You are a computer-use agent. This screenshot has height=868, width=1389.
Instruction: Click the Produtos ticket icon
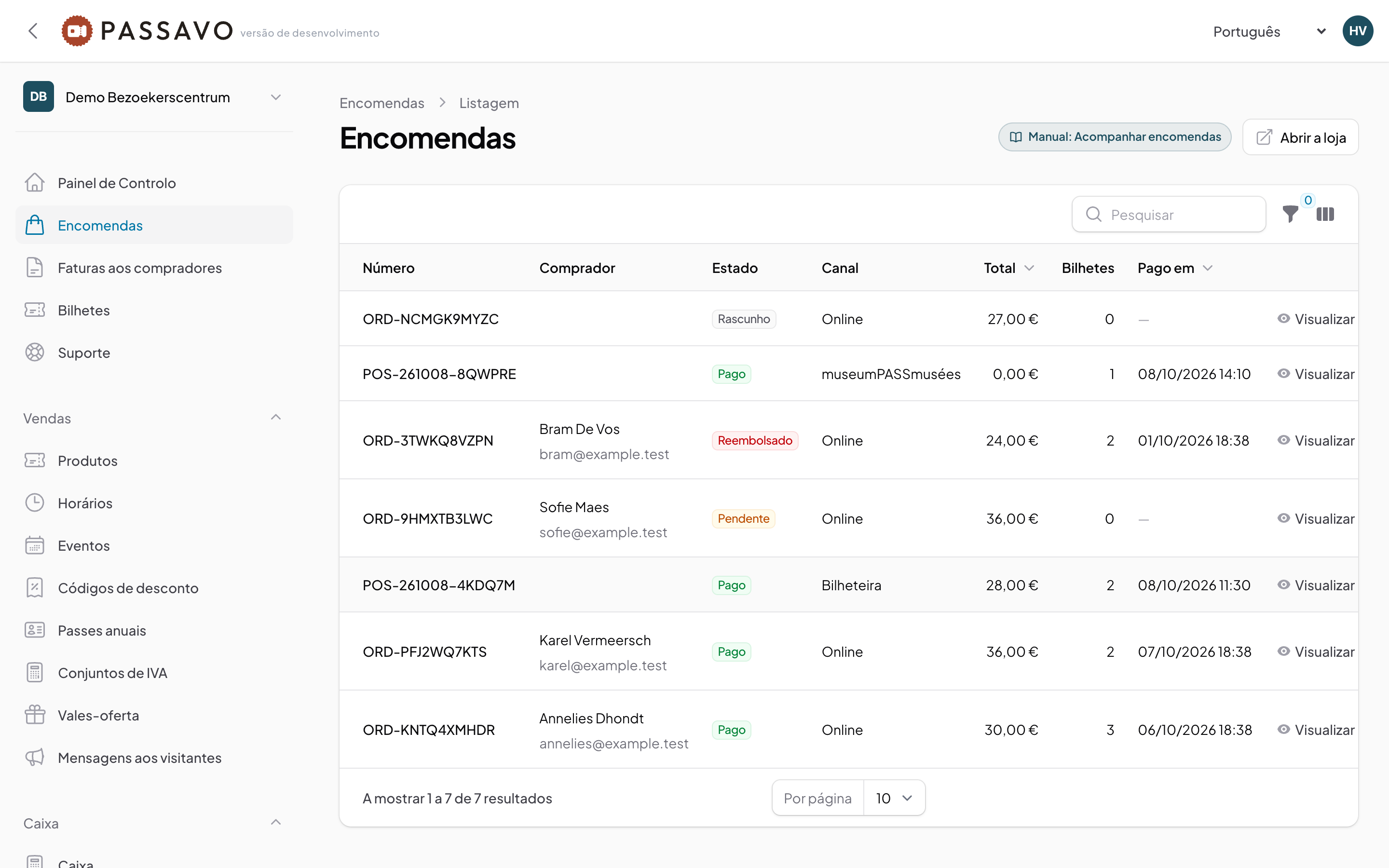coord(34,461)
